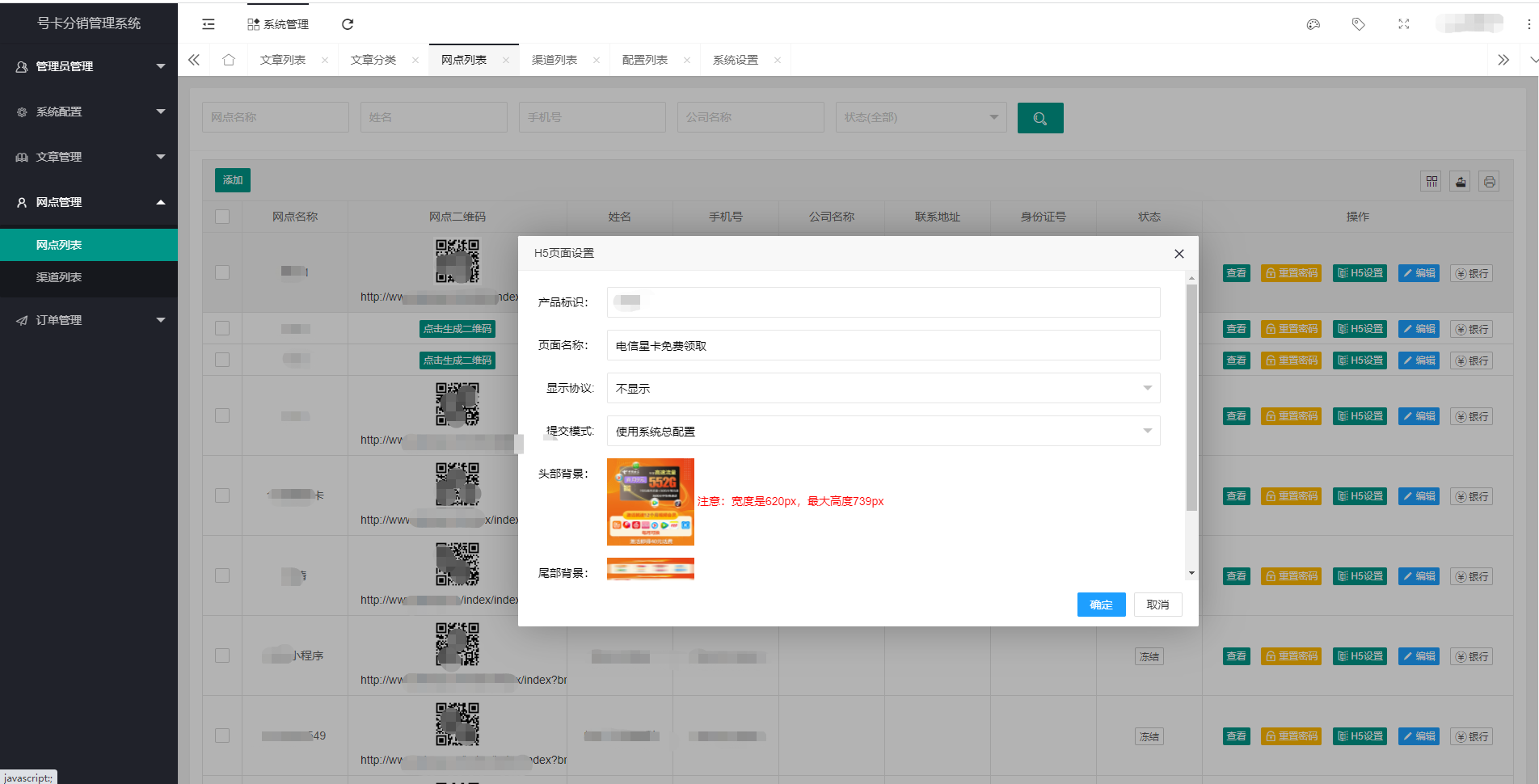
Task: Click the home icon in the tab bar
Action: point(229,60)
